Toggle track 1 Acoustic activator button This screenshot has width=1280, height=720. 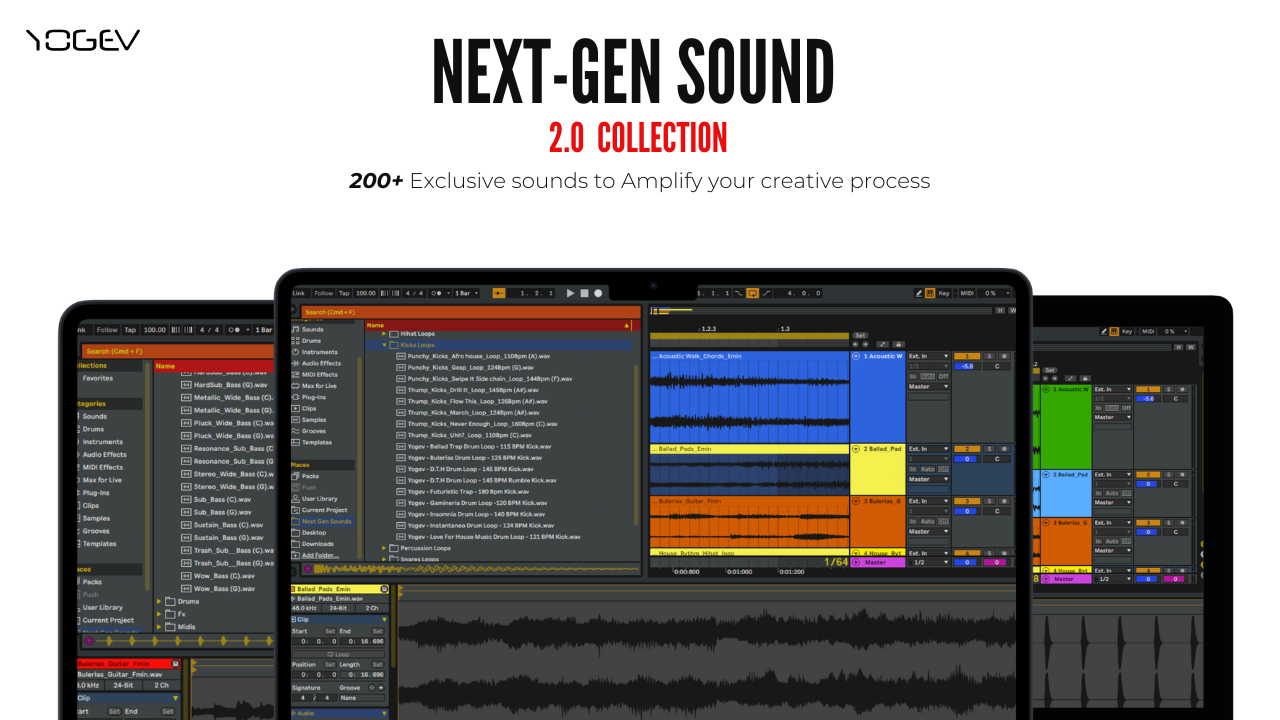(x=967, y=356)
